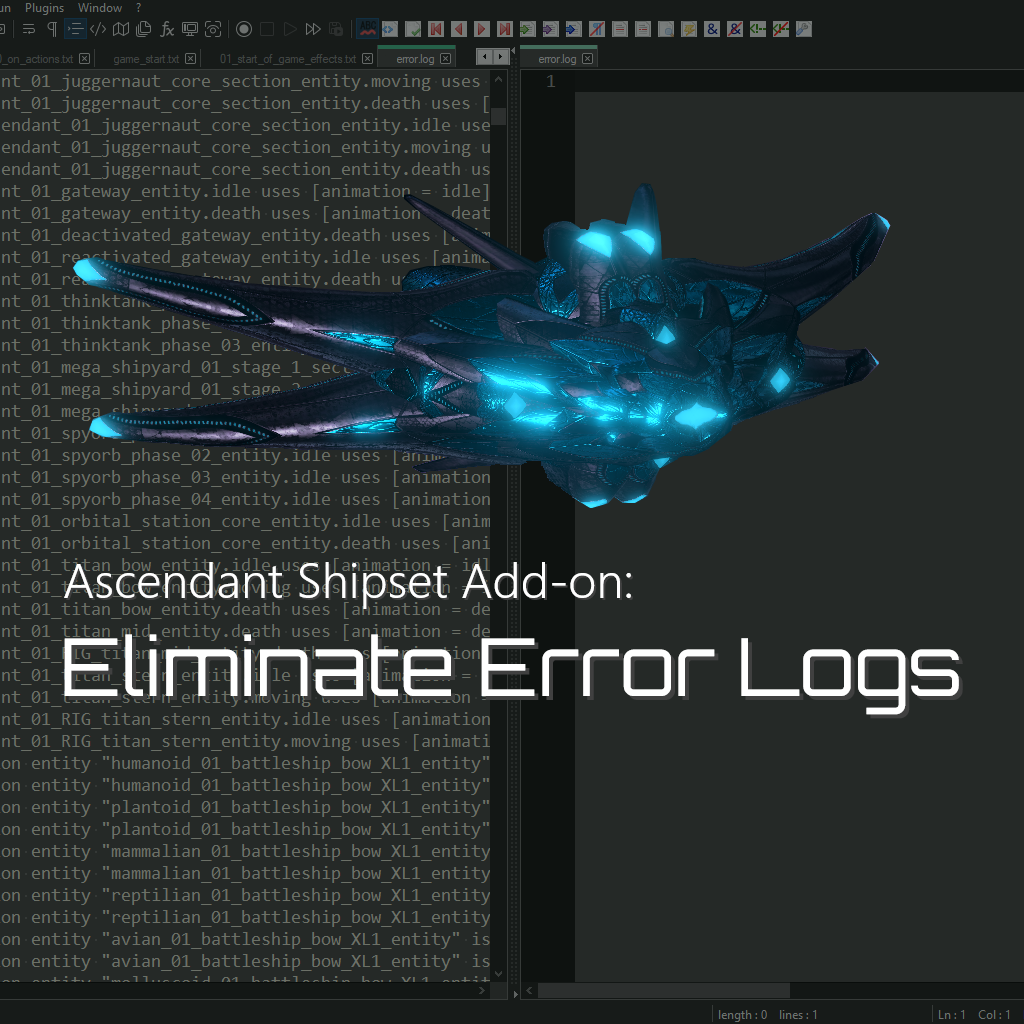Image resolution: width=1024 pixels, height=1024 pixels.
Task: Select error.log tab in right view
Action: 557,59
